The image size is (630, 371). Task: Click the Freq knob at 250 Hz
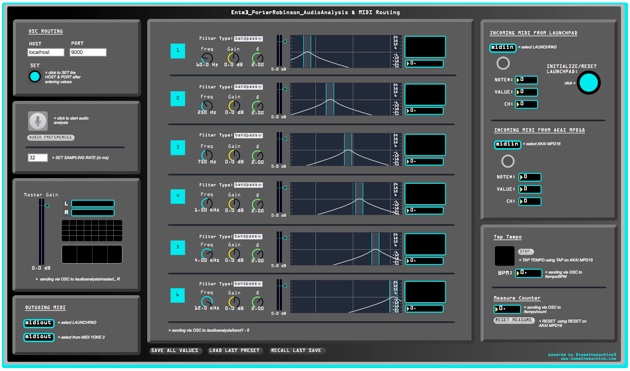pyautogui.click(x=207, y=106)
